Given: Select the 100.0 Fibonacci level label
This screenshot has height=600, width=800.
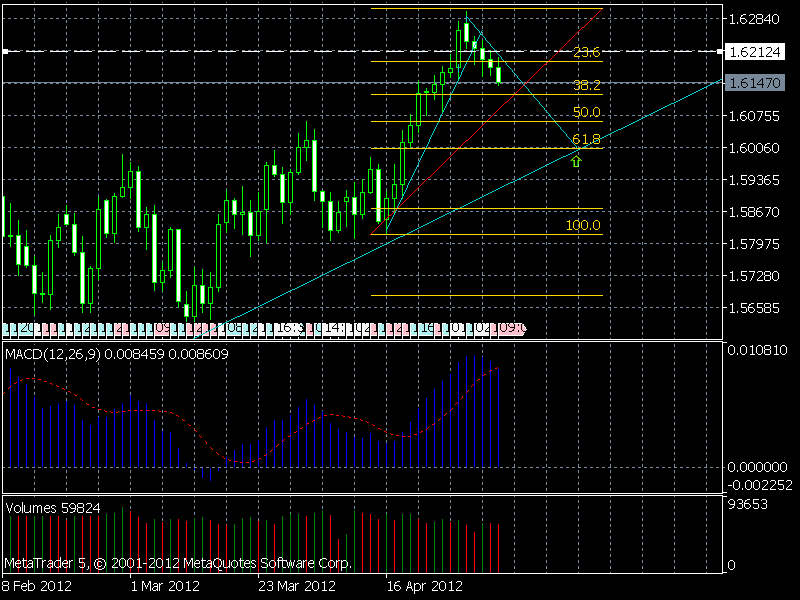Looking at the screenshot, I should 583,225.
